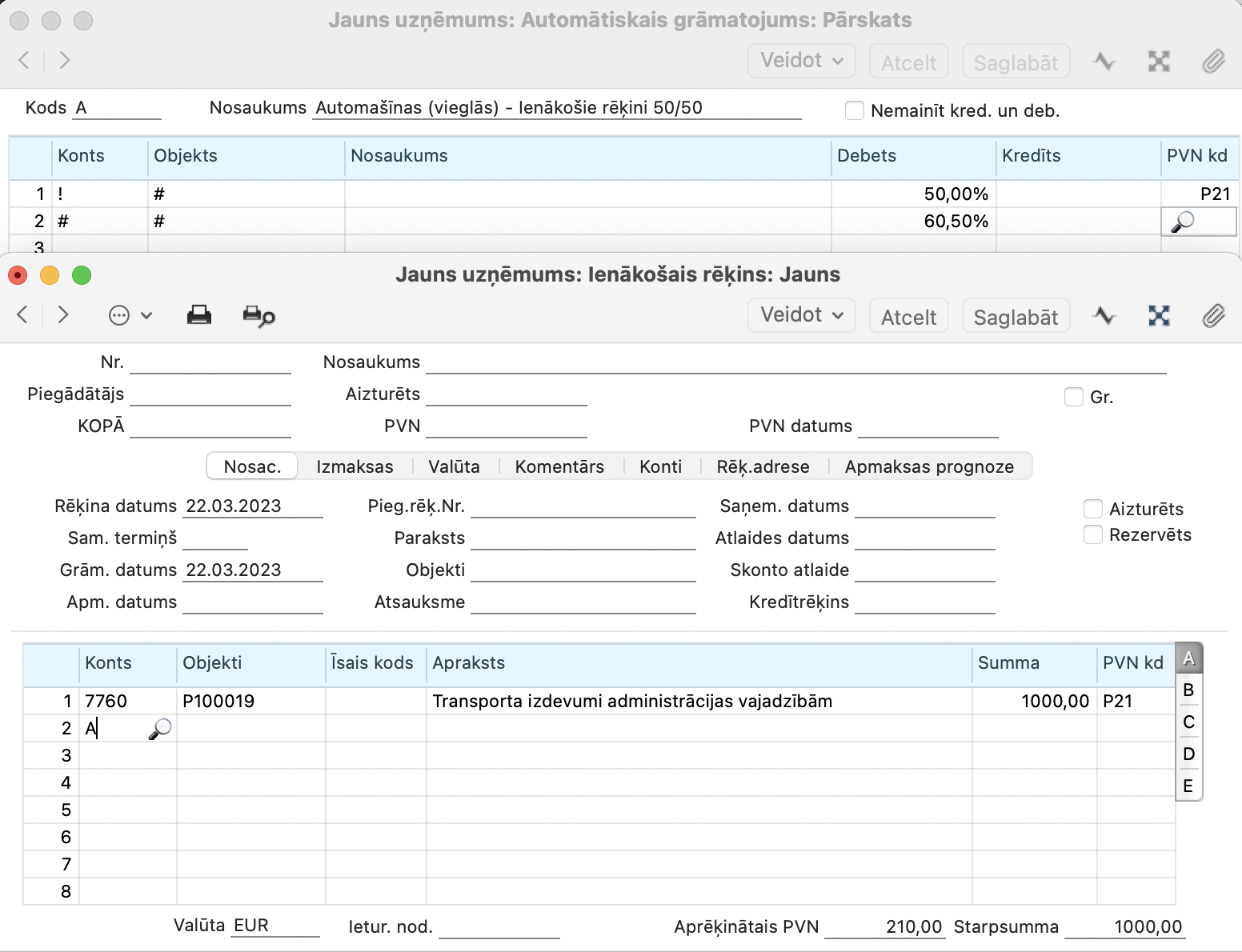Click the paperclip attachments icon in invoice window
1242x952 pixels.
pyautogui.click(x=1213, y=316)
